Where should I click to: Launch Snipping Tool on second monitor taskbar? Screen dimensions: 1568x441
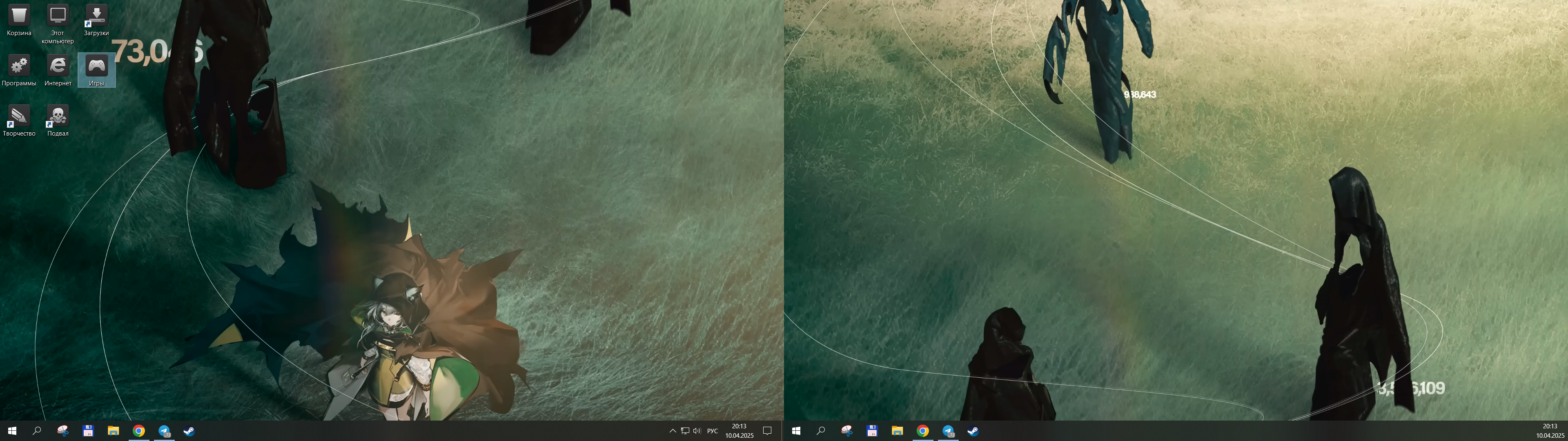tap(847, 431)
